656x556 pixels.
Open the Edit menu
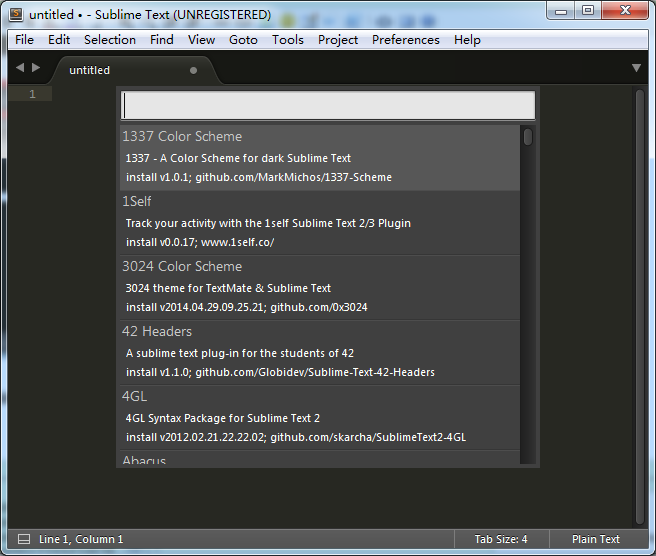click(59, 40)
